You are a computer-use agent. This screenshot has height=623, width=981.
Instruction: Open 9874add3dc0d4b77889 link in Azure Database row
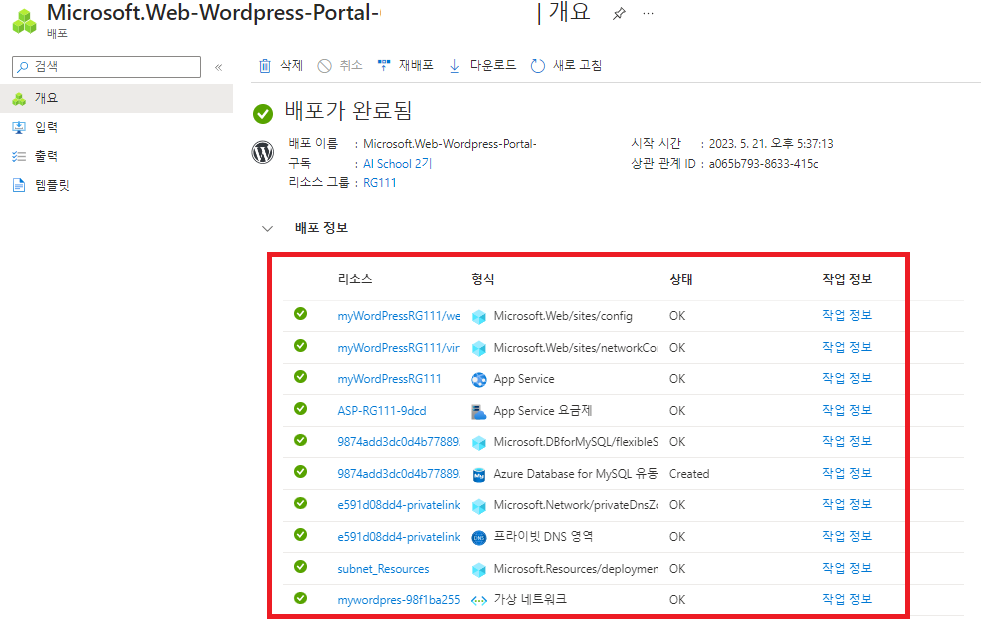399,474
